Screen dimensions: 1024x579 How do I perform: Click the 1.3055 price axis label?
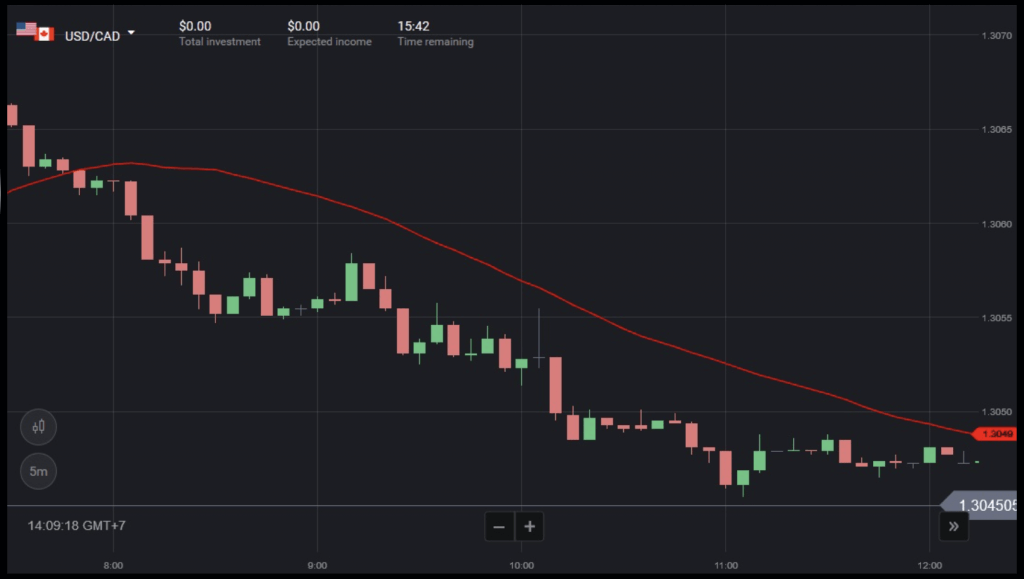997,318
